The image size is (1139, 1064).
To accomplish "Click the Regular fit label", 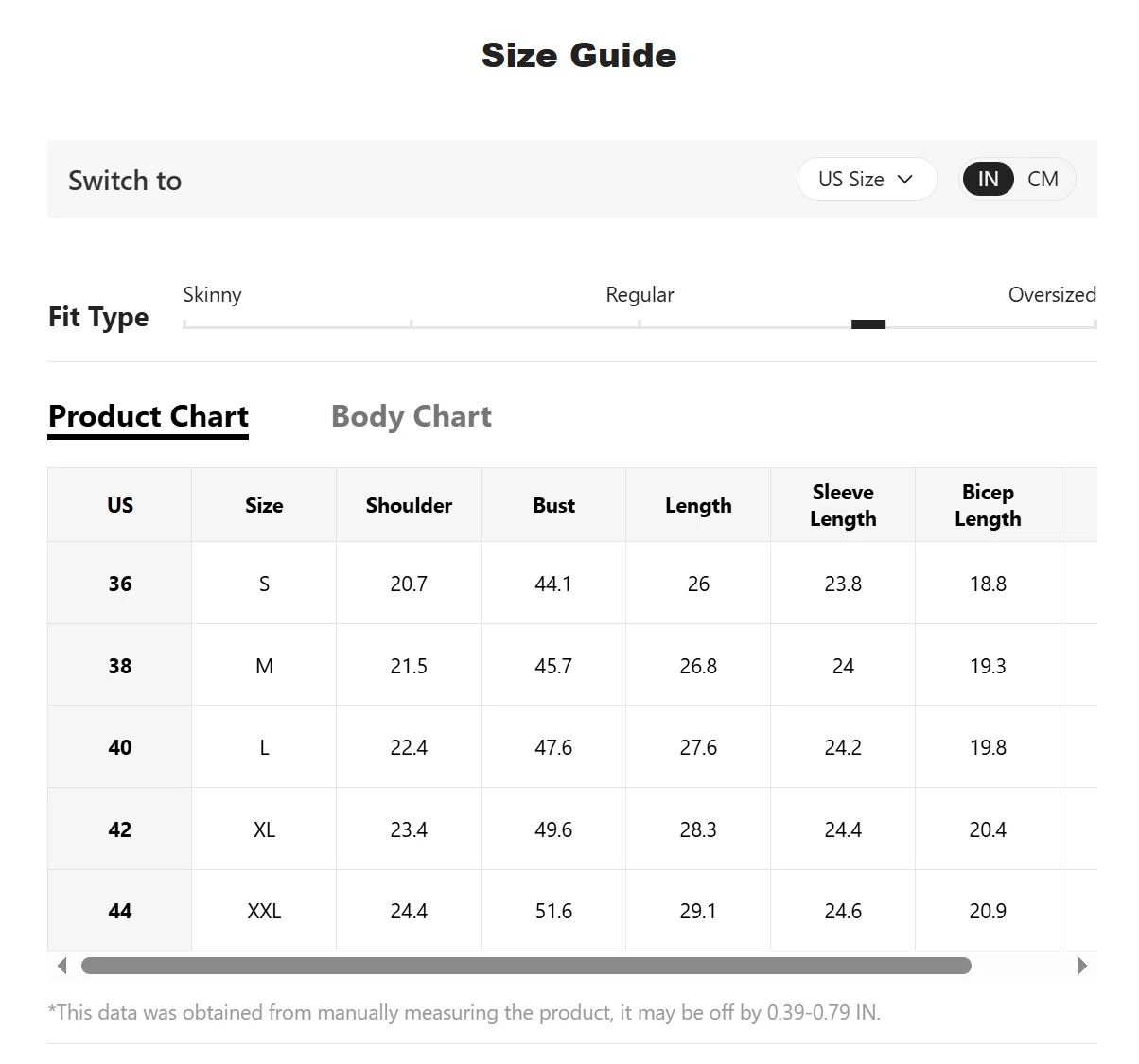I will [x=640, y=294].
